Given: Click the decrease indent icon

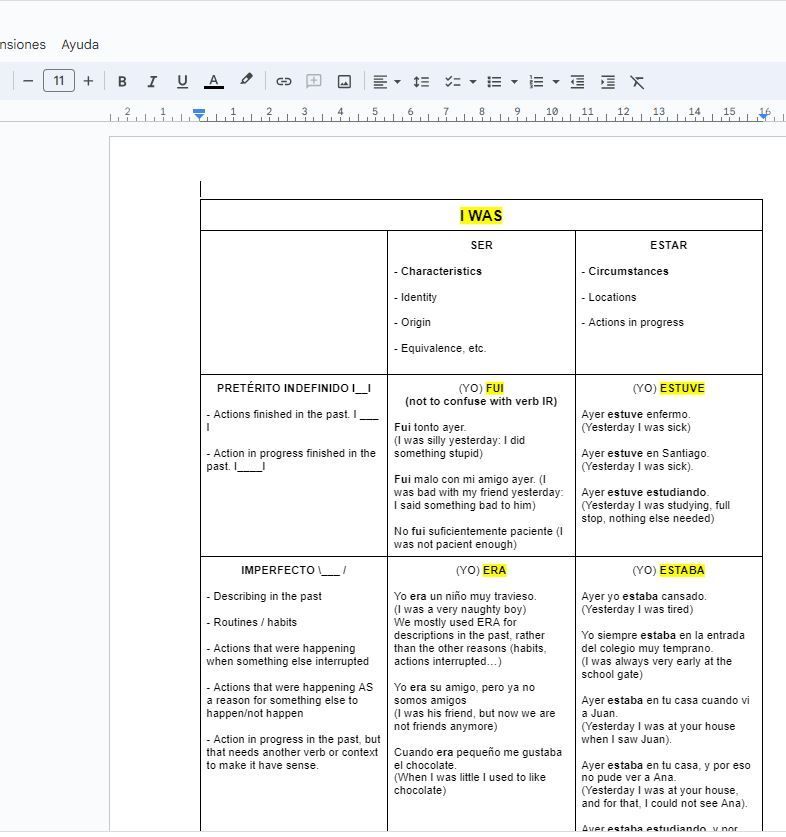Looking at the screenshot, I should click(577, 81).
